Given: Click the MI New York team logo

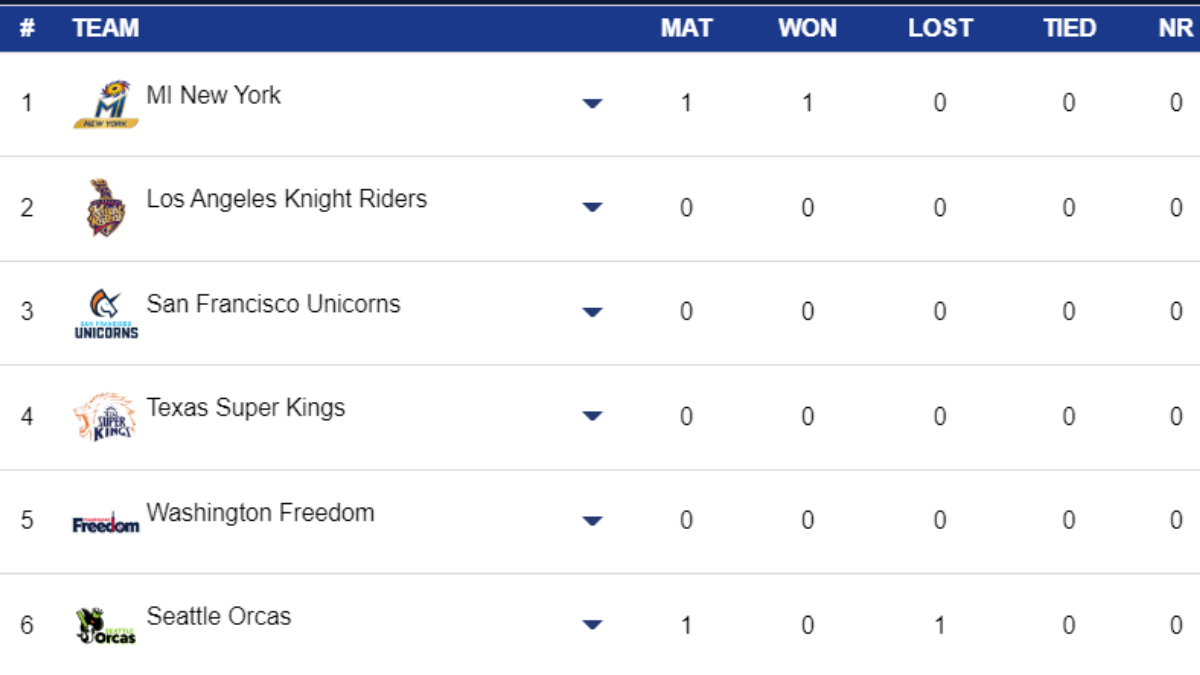Looking at the screenshot, I should point(105,104).
